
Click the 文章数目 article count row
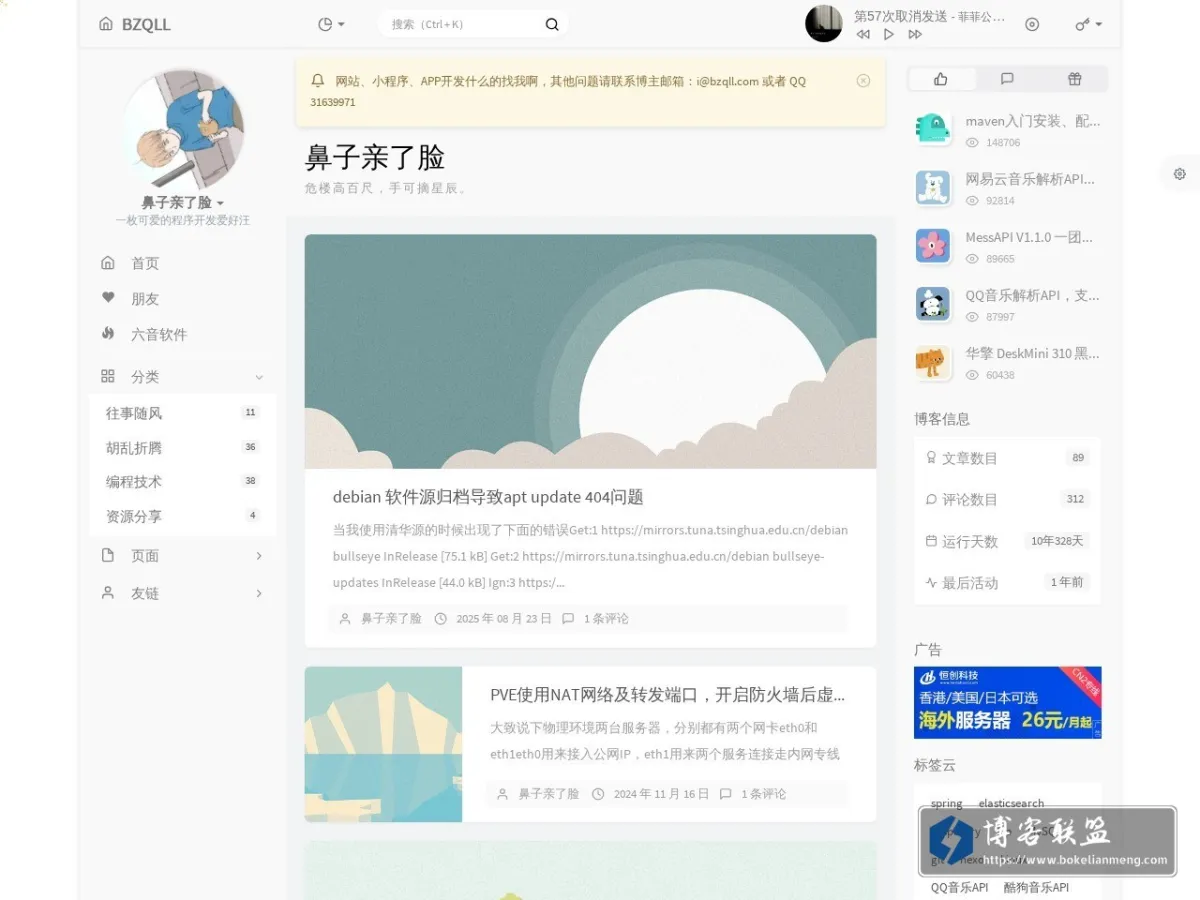[1007, 458]
